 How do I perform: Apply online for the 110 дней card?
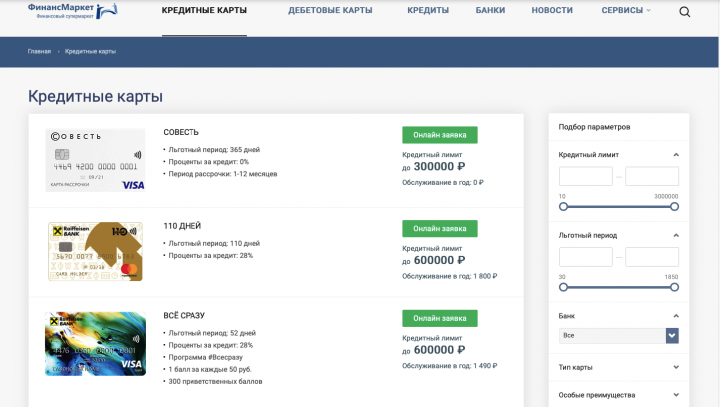point(440,229)
